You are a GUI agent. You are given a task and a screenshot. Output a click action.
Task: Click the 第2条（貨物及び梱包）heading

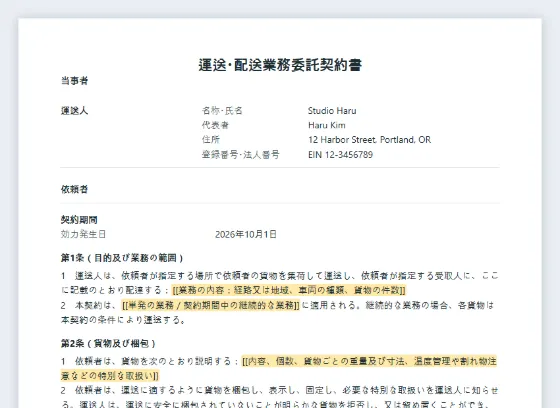click(108, 344)
